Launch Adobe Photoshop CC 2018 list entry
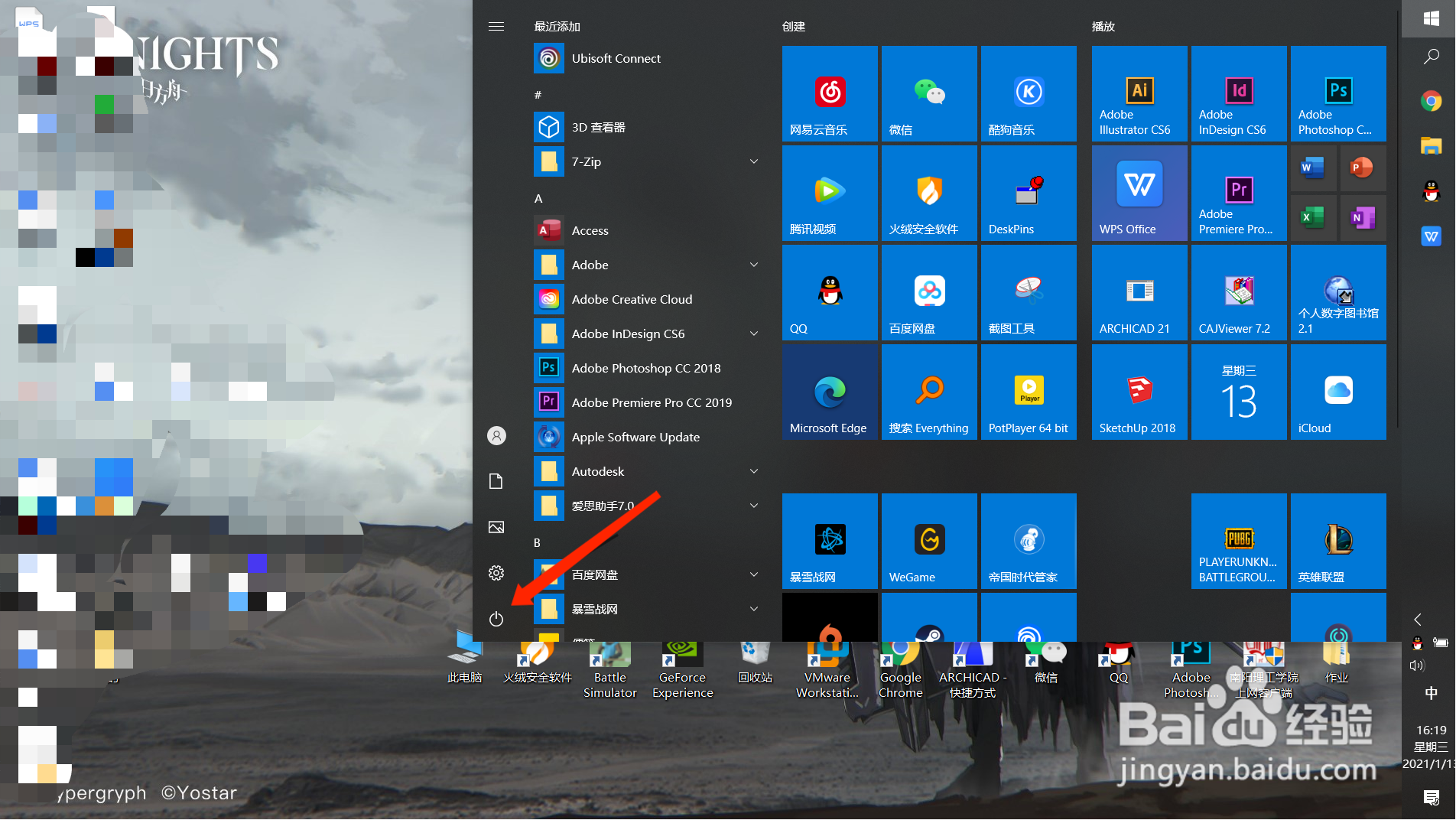 pos(647,368)
